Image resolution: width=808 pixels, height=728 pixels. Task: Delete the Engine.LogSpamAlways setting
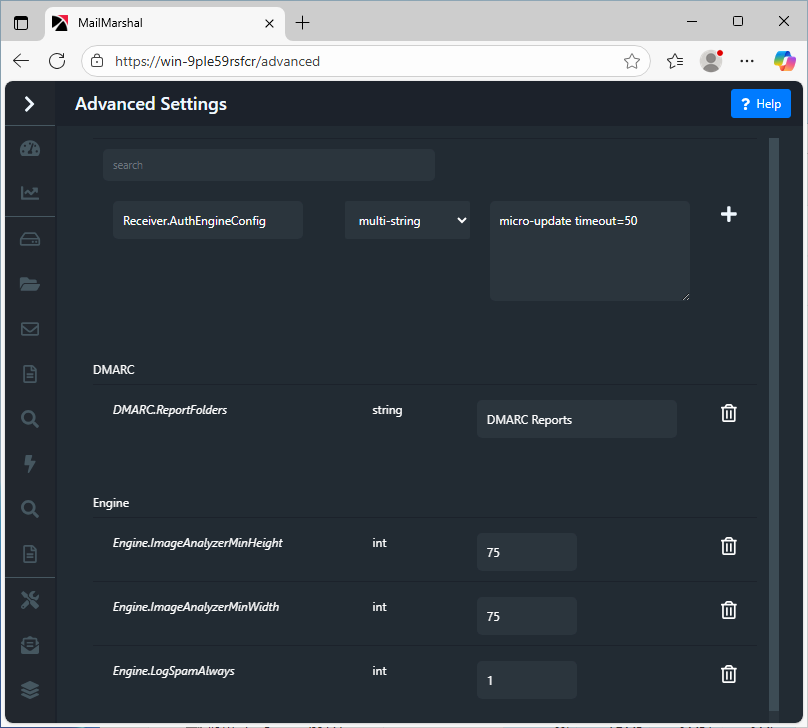pos(729,674)
